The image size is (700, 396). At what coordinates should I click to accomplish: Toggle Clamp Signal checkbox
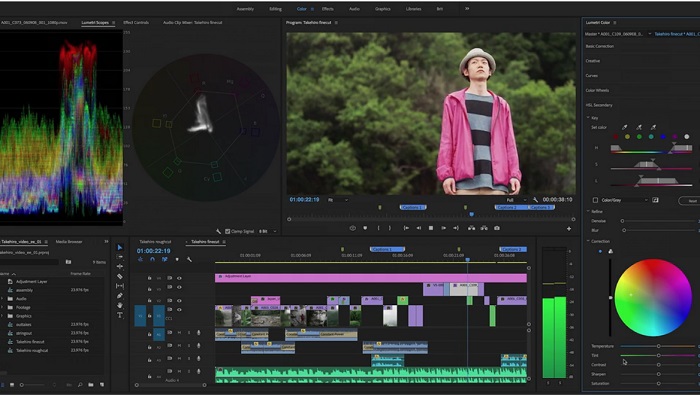click(x=228, y=231)
